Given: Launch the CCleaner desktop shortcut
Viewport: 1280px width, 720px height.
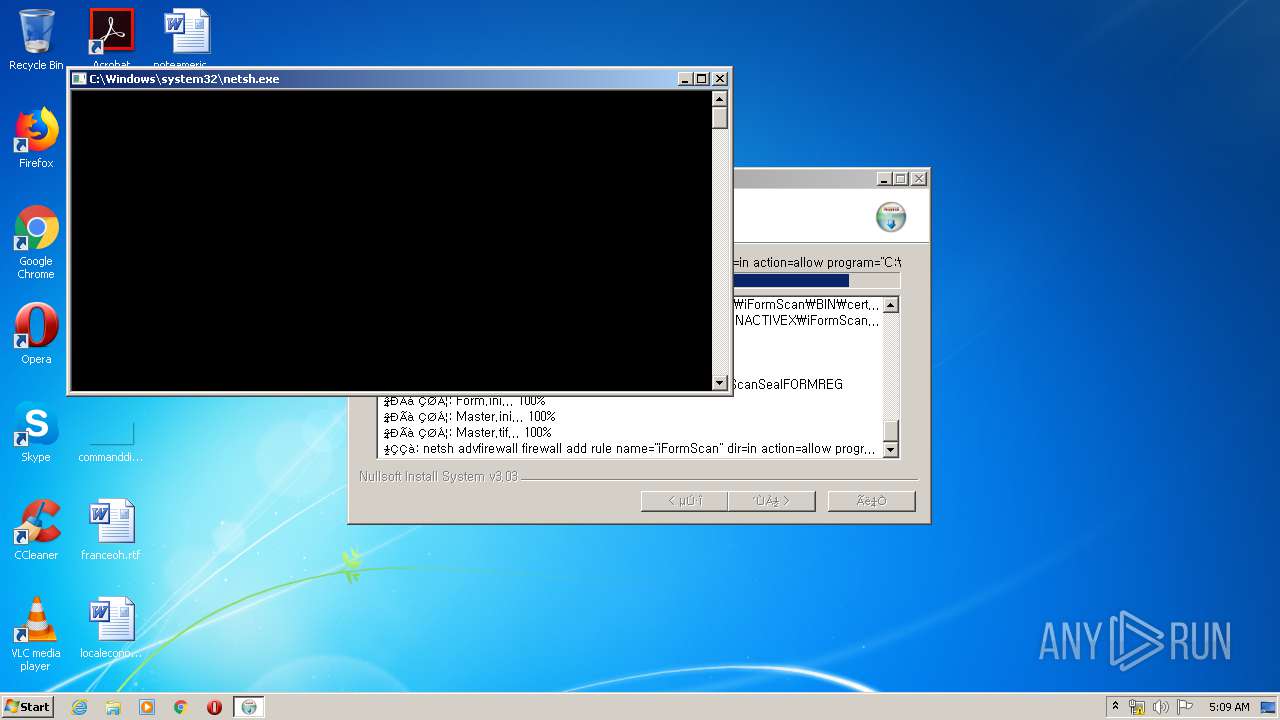Looking at the screenshot, I should point(36,530).
